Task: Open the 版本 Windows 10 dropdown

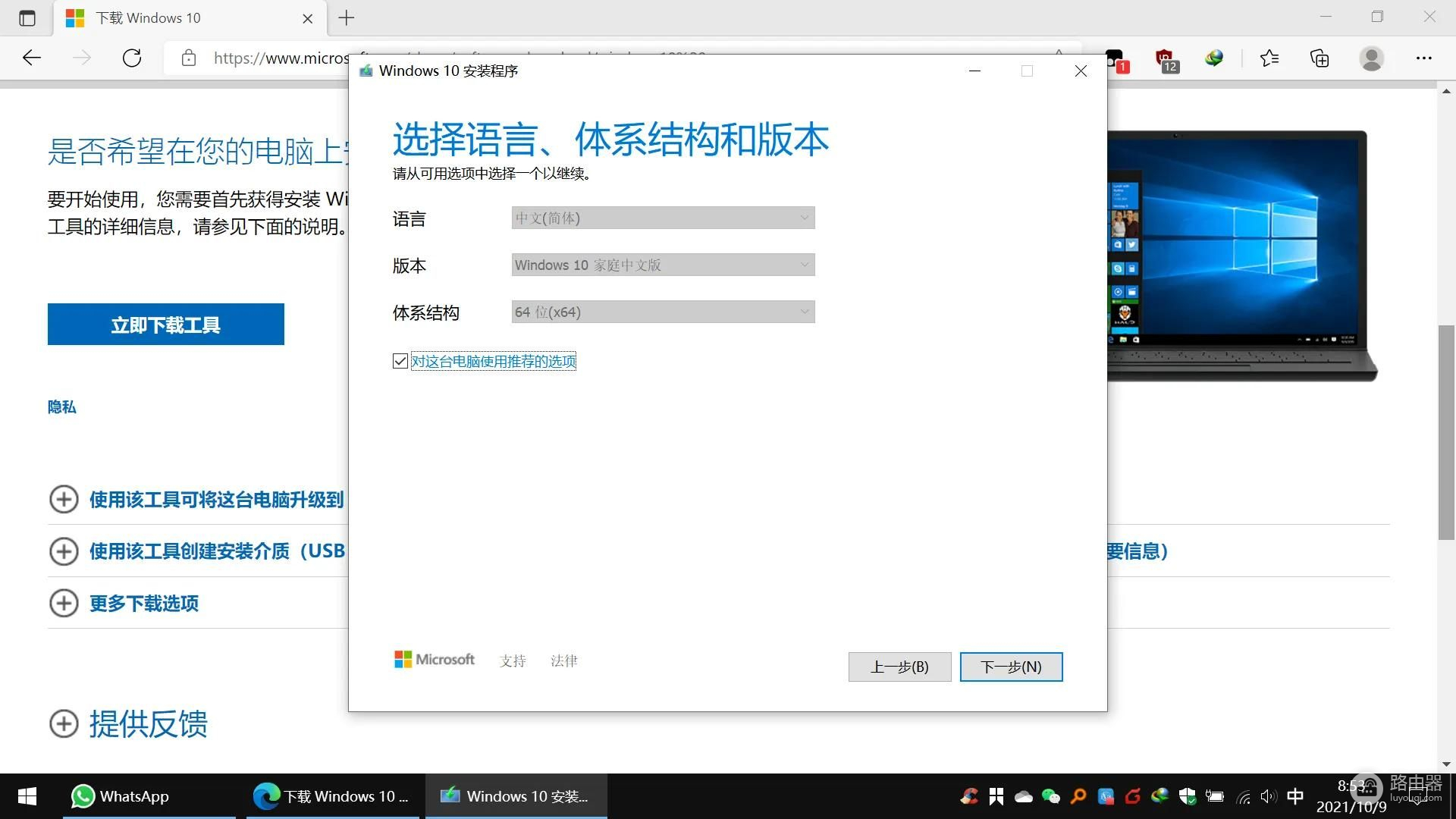Action: 663,265
